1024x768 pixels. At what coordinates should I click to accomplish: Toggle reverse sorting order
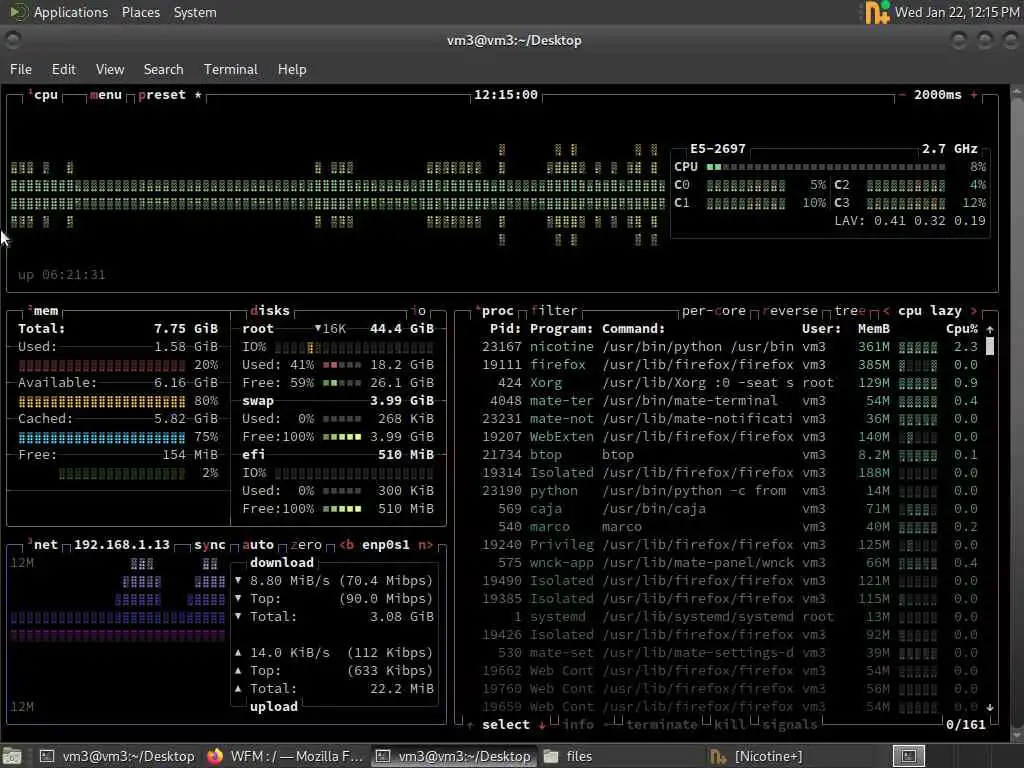pos(790,311)
